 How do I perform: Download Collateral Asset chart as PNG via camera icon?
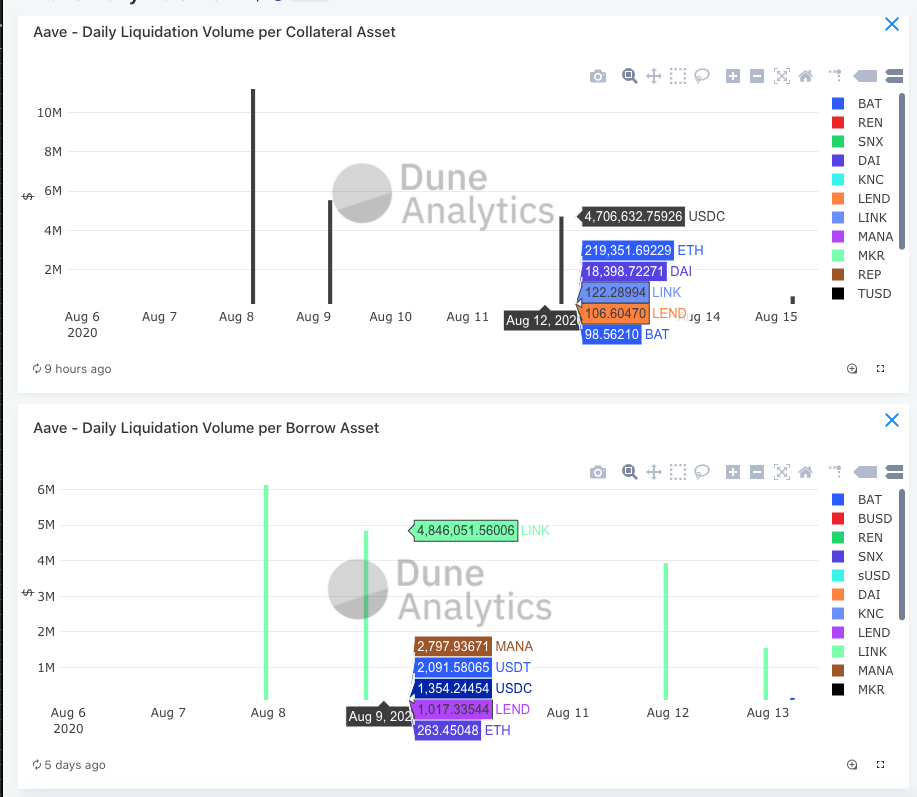click(x=598, y=76)
